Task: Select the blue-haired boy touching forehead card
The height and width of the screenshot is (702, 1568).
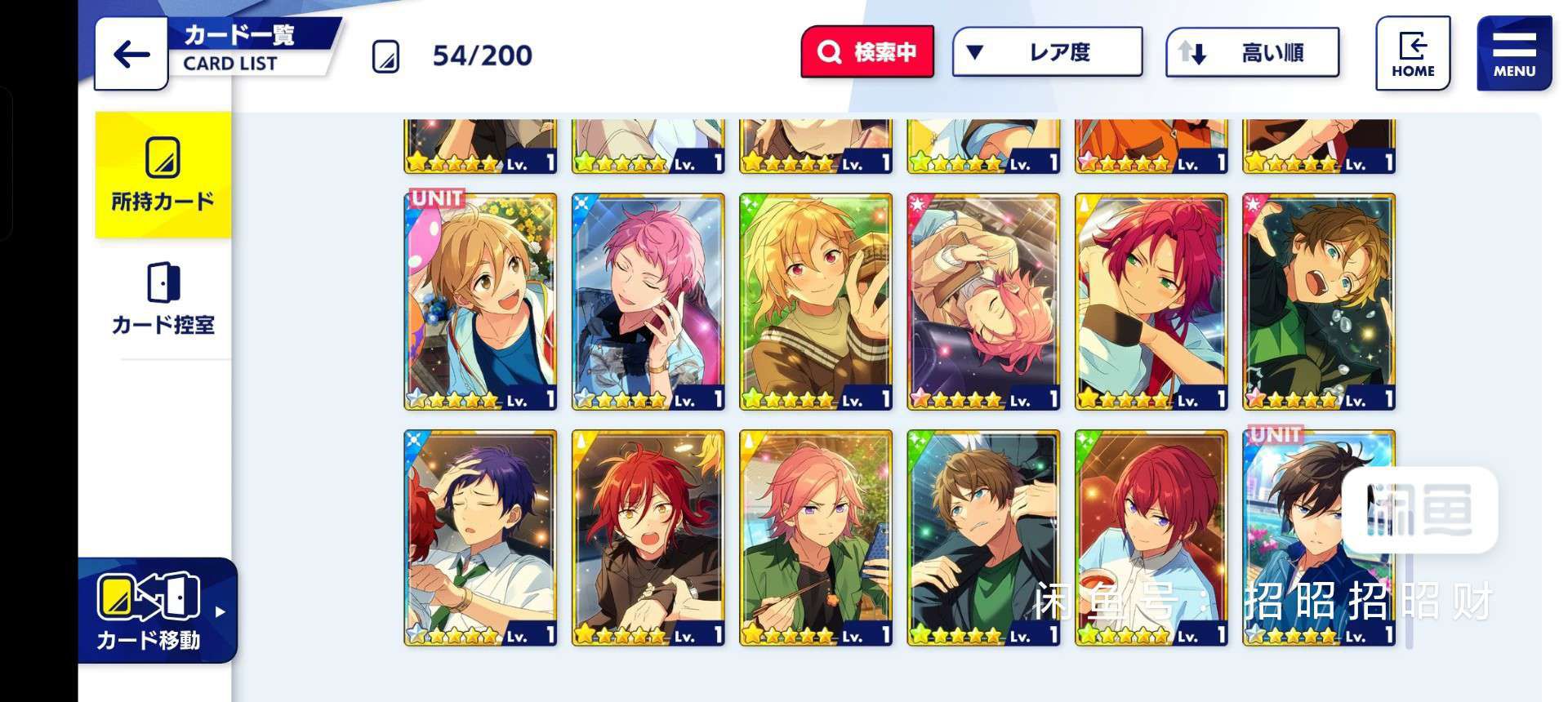Action: 480,538
